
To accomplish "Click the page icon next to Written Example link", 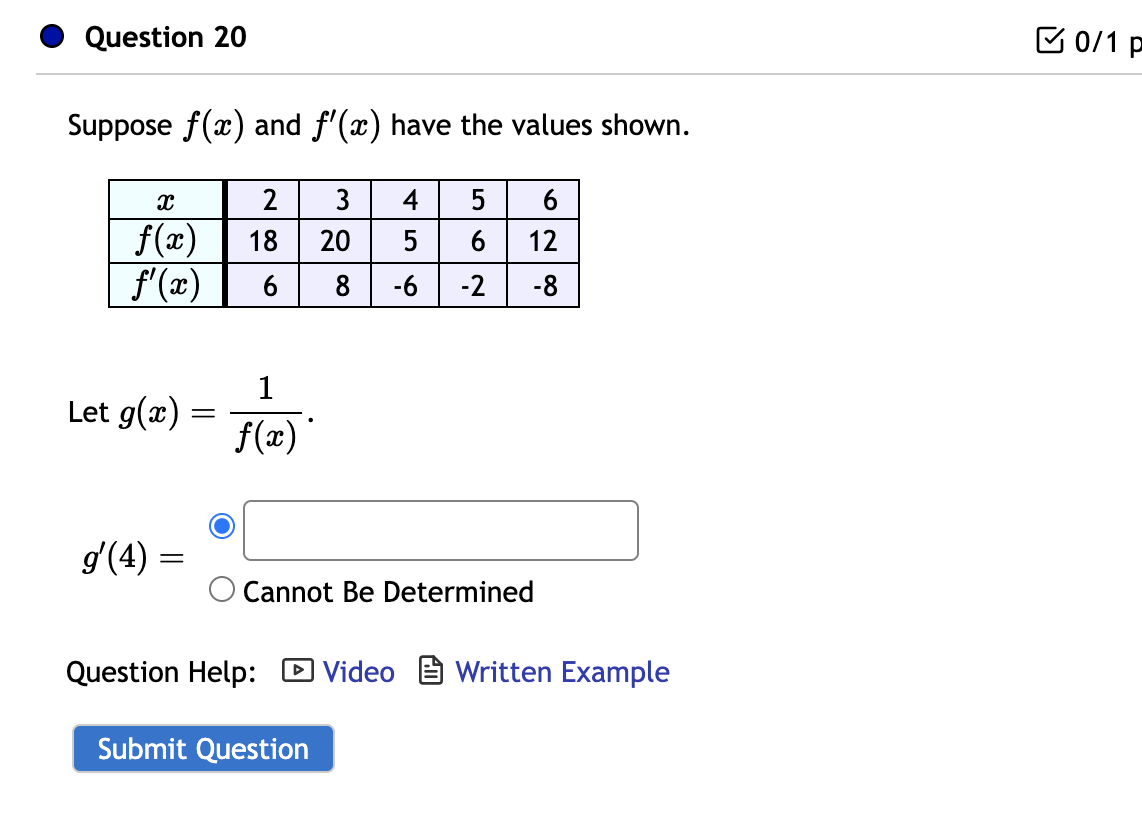I will click(430, 671).
